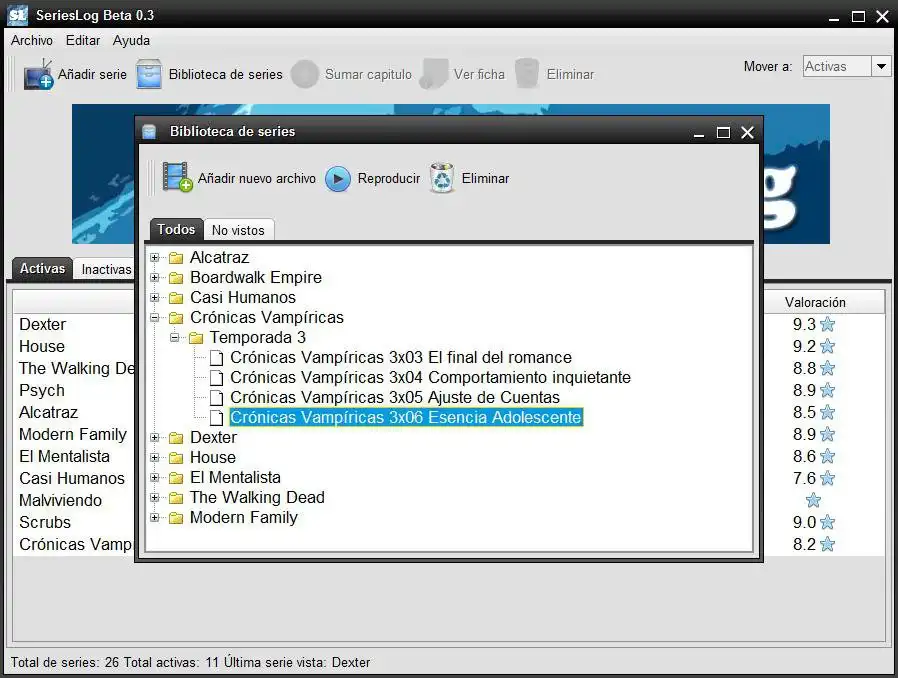
Task: Expand the Alcatraz tree node
Action: [155, 258]
